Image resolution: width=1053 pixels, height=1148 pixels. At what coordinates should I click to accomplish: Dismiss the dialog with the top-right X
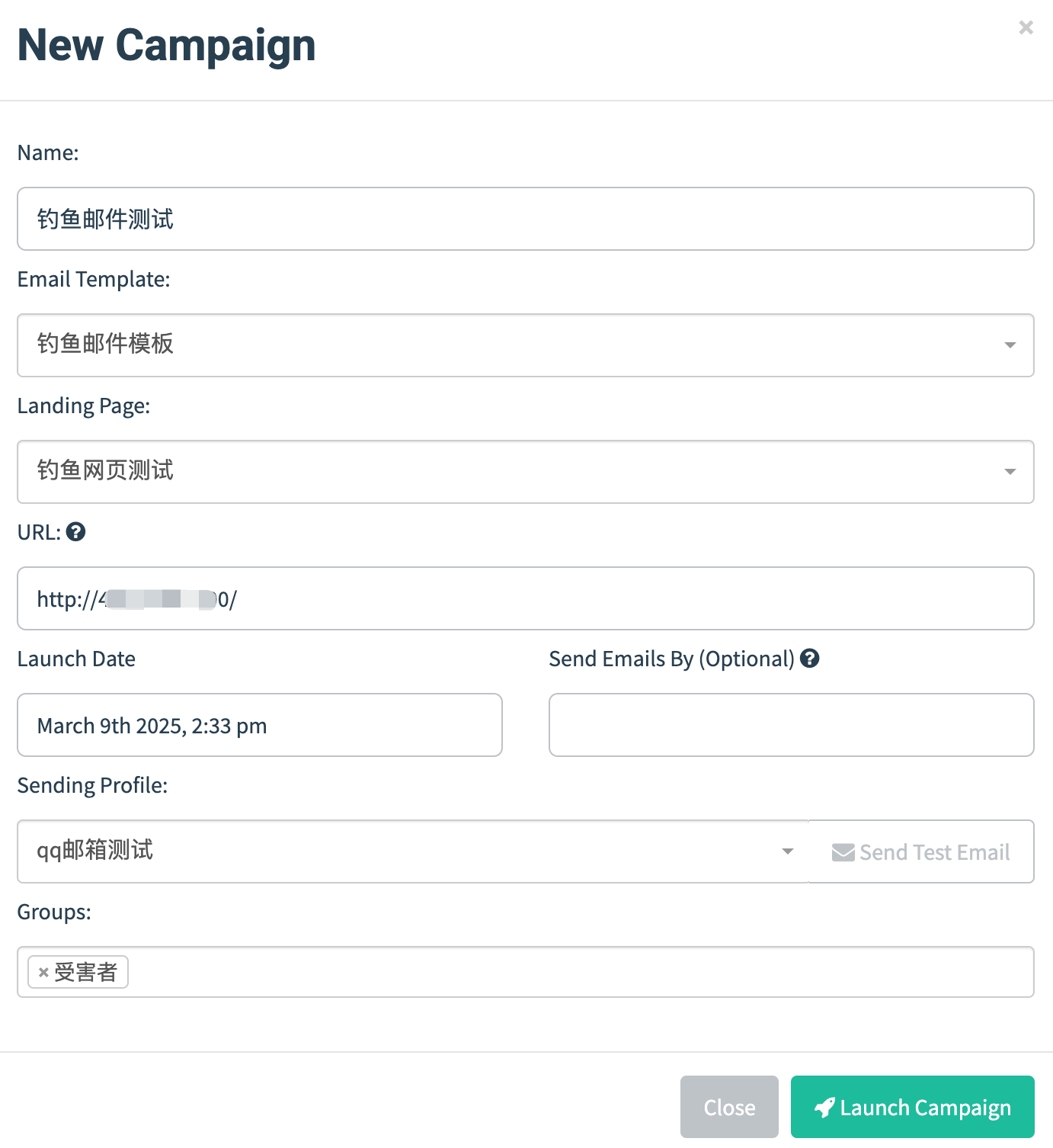(1026, 28)
